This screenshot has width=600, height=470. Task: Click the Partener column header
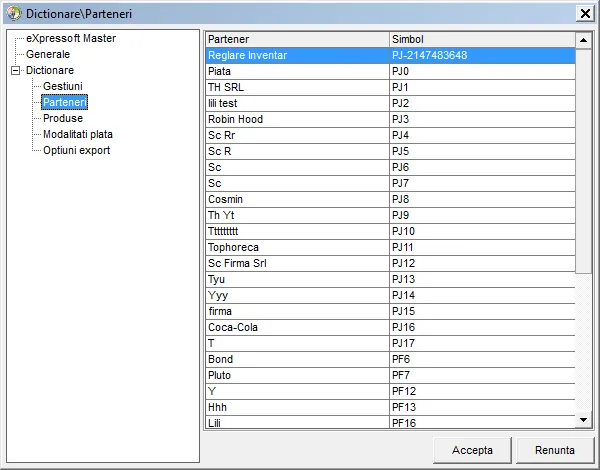(297, 39)
